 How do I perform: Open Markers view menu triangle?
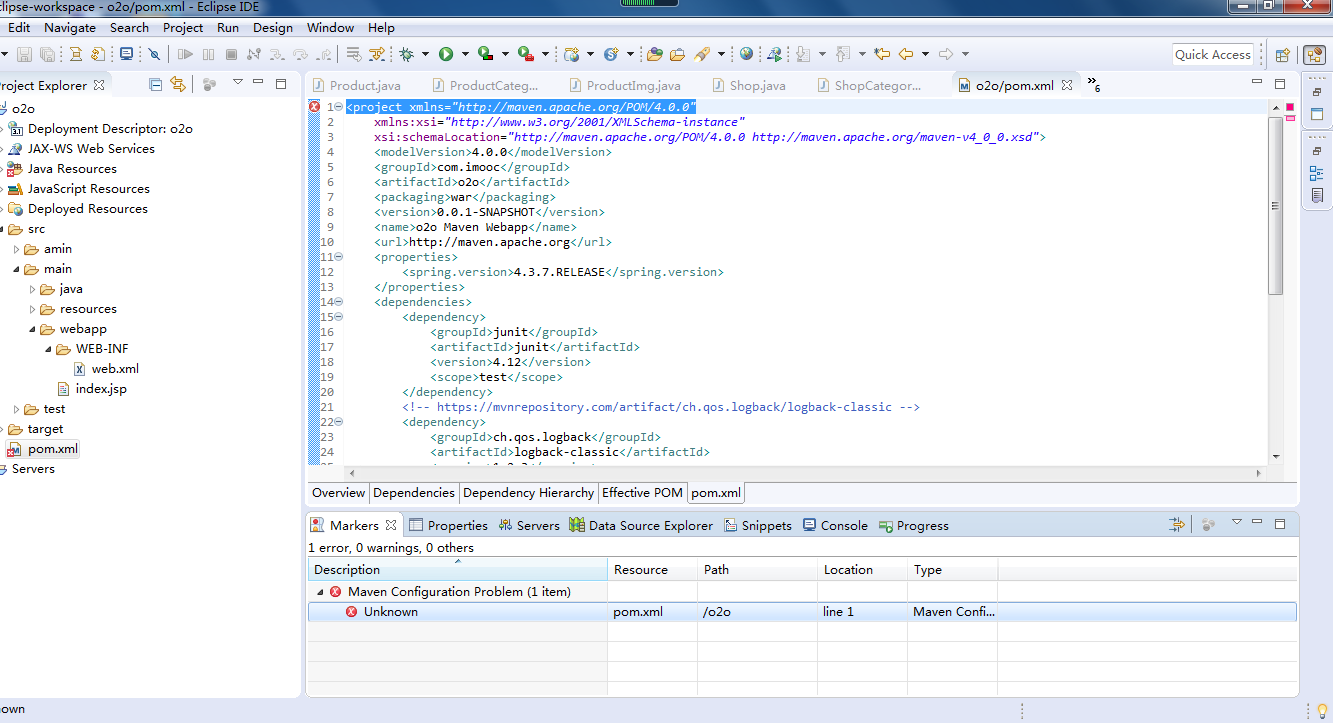coord(1236,523)
